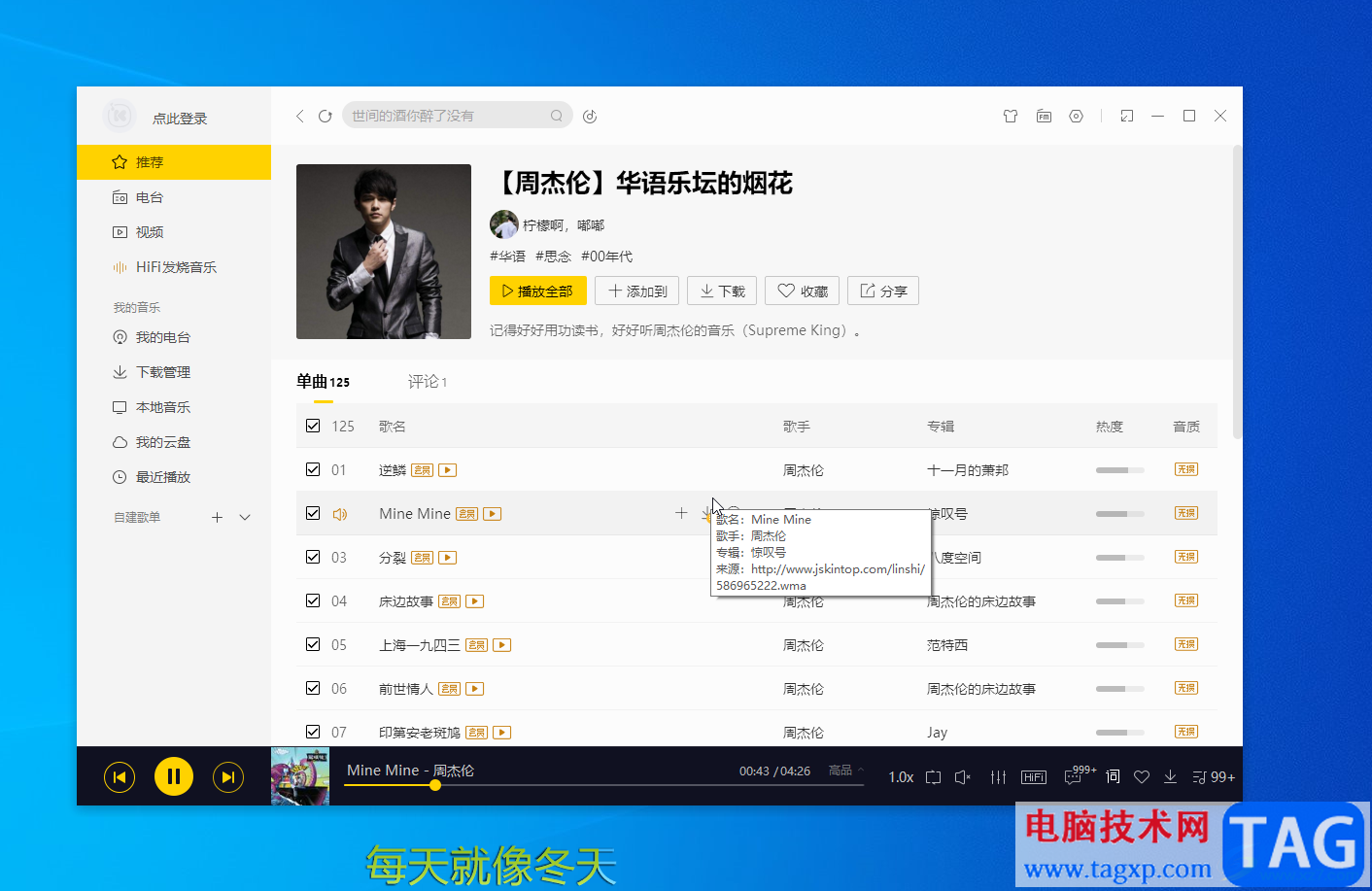Click the song list vertical scrollbar
1372x891 pixels.
[1237, 291]
